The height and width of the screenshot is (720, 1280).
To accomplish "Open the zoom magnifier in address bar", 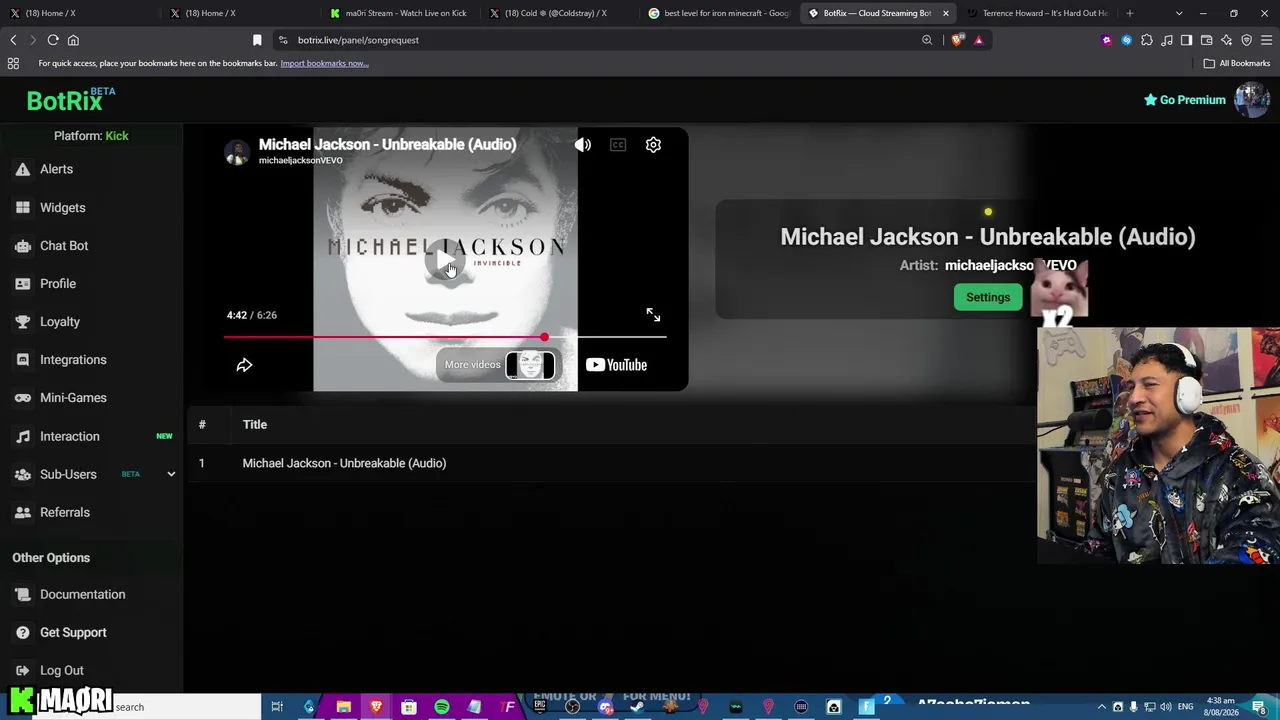I will click(x=927, y=40).
